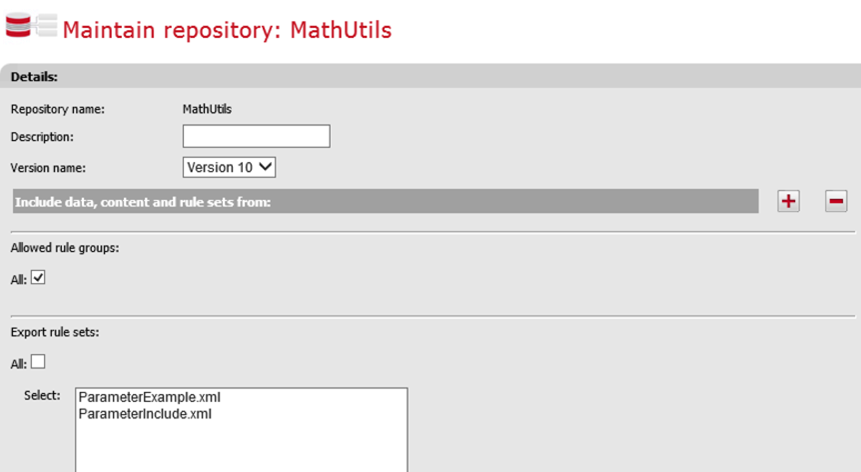The height and width of the screenshot is (472, 861).
Task: Click the 'Version name:' label
Action: [x=48, y=167]
